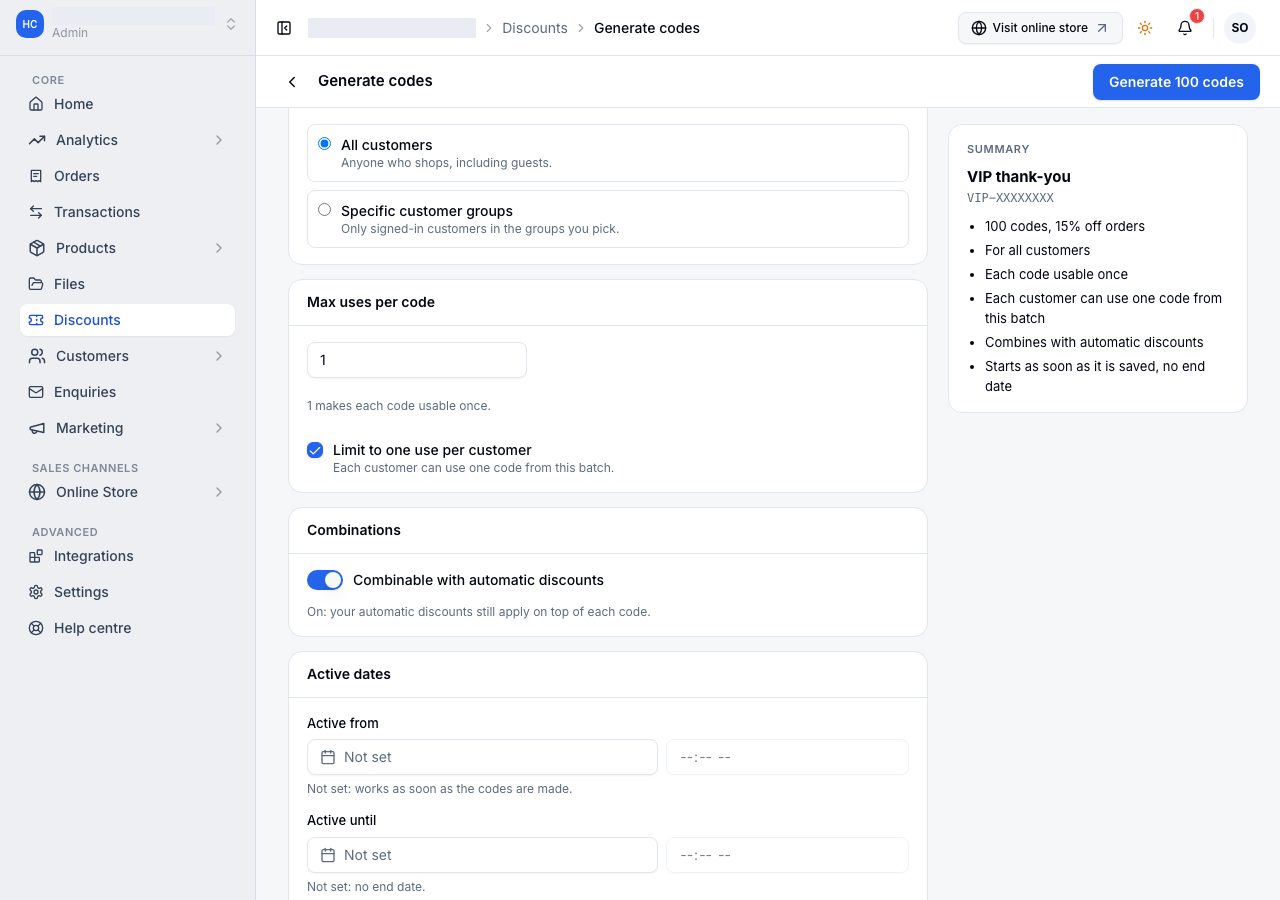The height and width of the screenshot is (900, 1280).
Task: Click Visit online store button
Action: pyautogui.click(x=1040, y=28)
